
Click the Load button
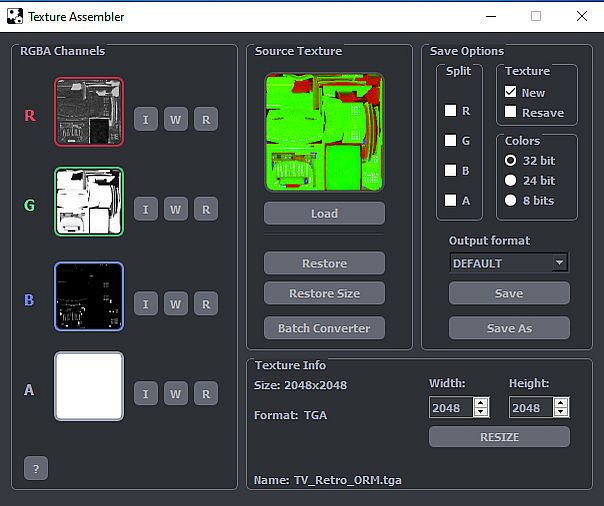click(324, 213)
